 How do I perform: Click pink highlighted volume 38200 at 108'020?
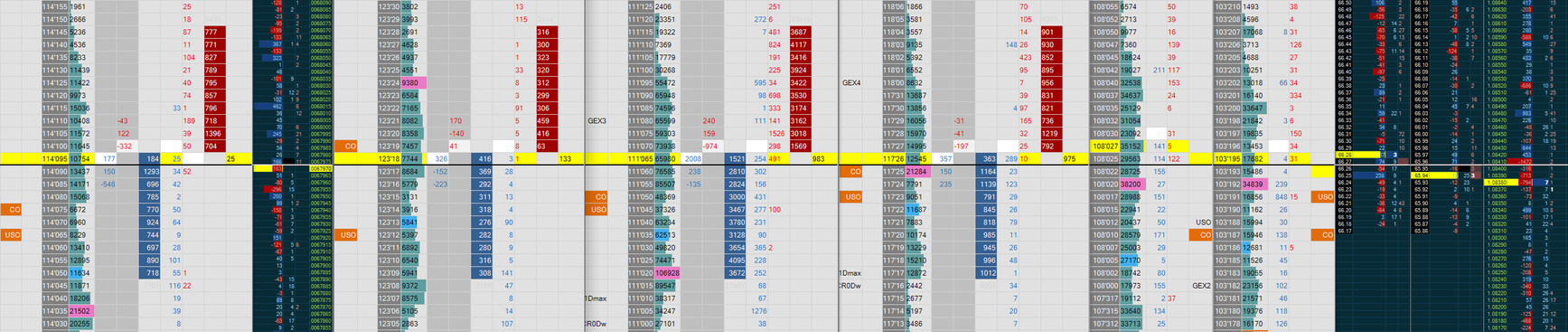pos(1131,184)
